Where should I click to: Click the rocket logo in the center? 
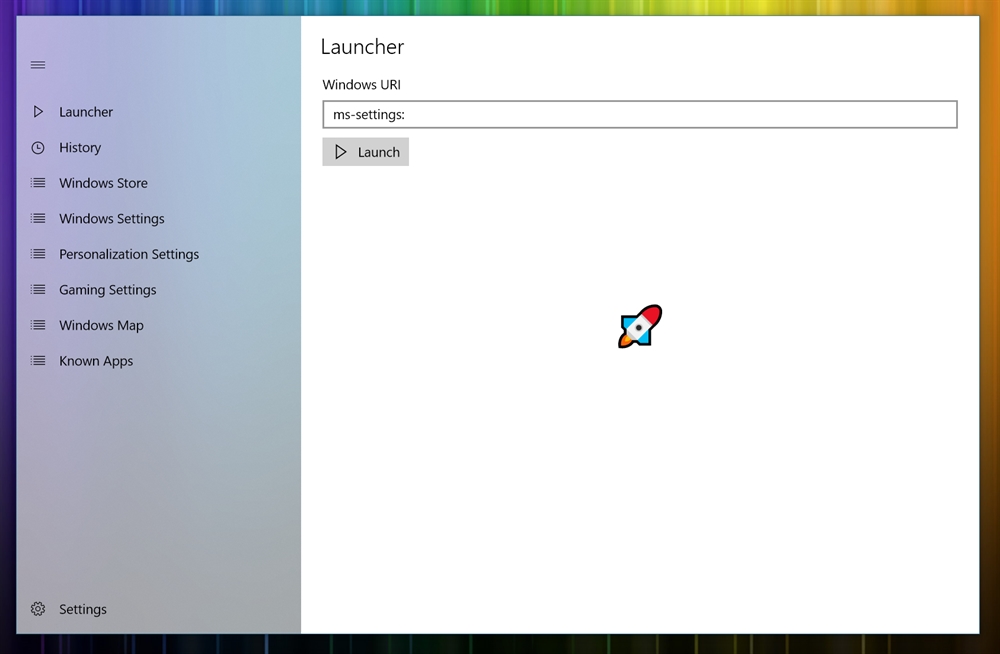[639, 325]
